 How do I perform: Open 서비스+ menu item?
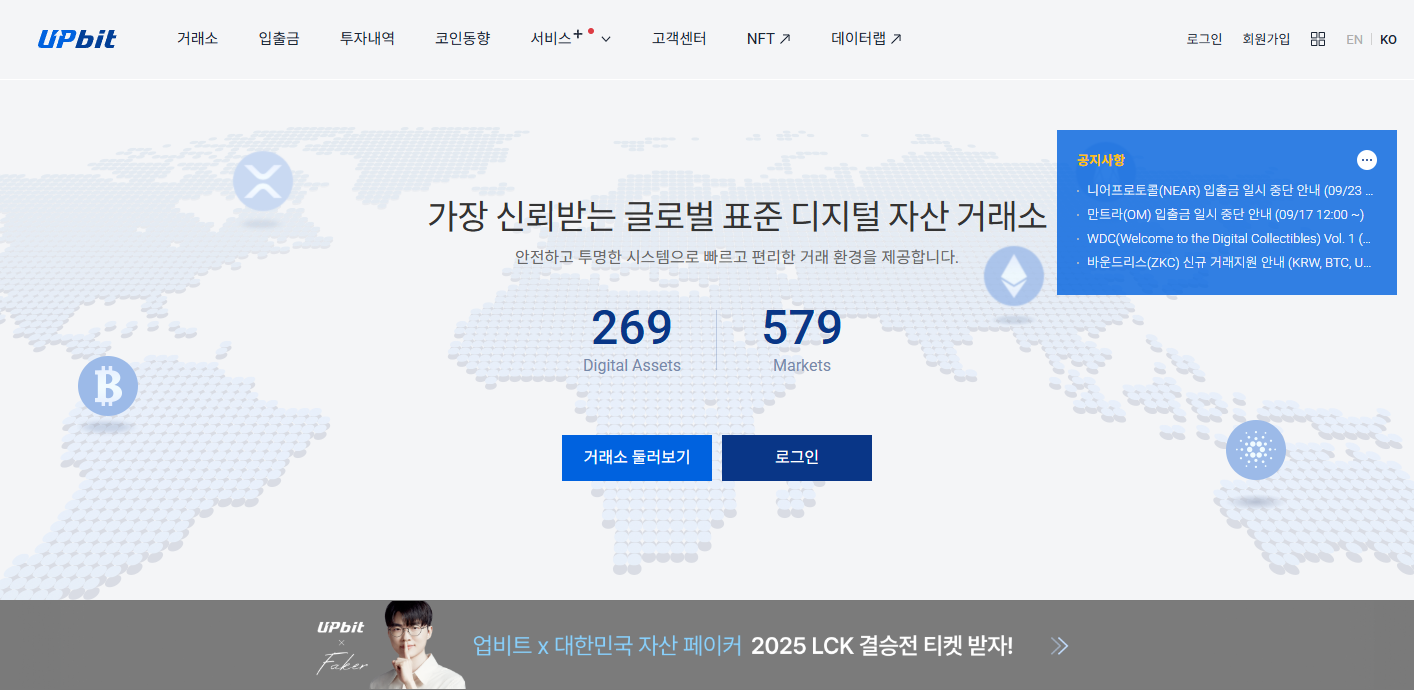click(557, 38)
